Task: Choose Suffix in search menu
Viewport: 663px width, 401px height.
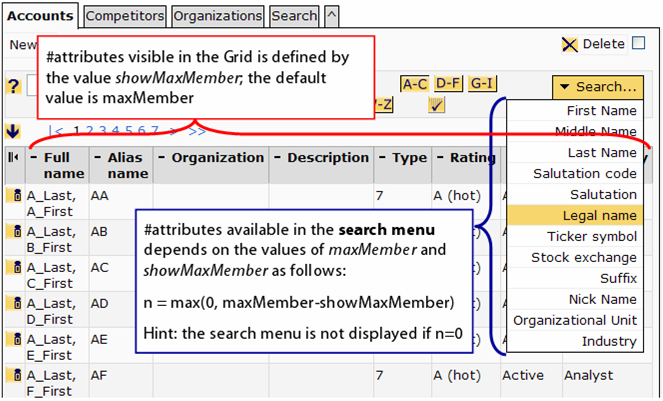Action: coord(575,278)
